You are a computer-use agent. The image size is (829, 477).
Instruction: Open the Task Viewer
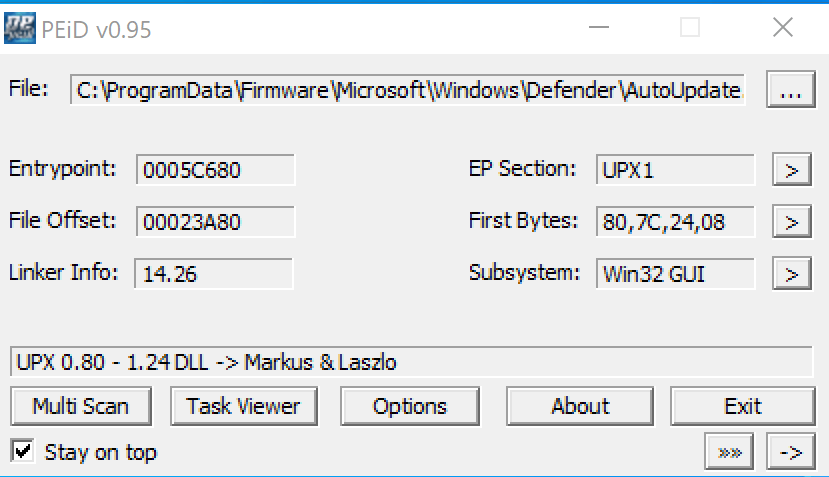tap(243, 406)
